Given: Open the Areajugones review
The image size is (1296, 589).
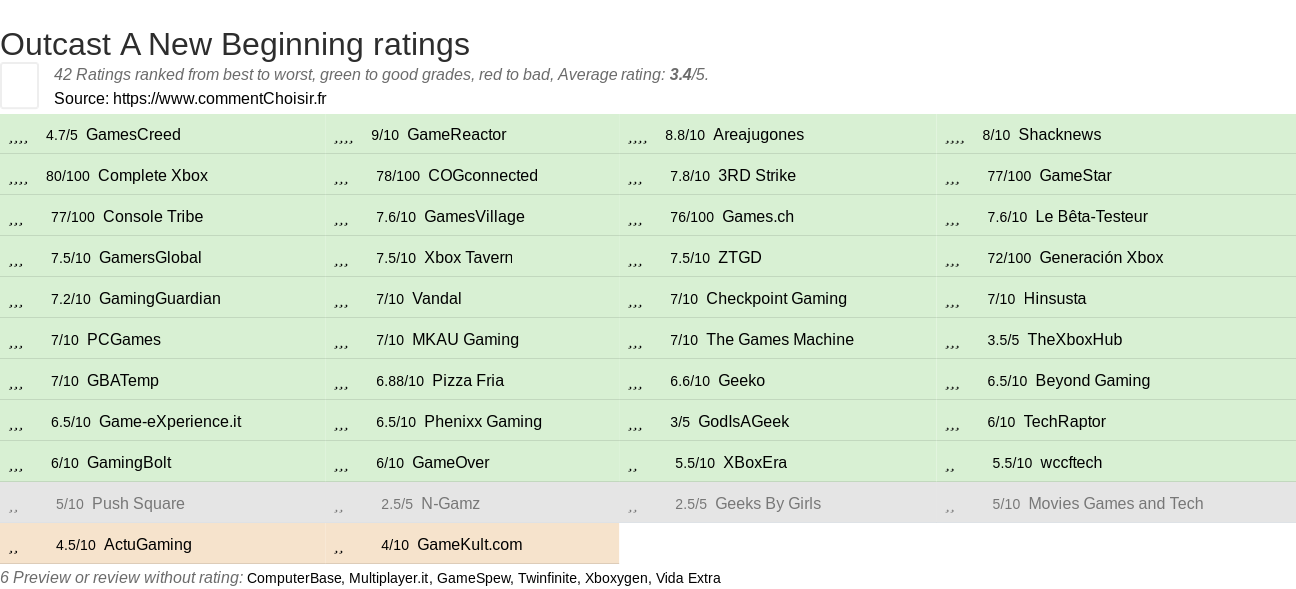Looking at the screenshot, I should (x=758, y=135).
